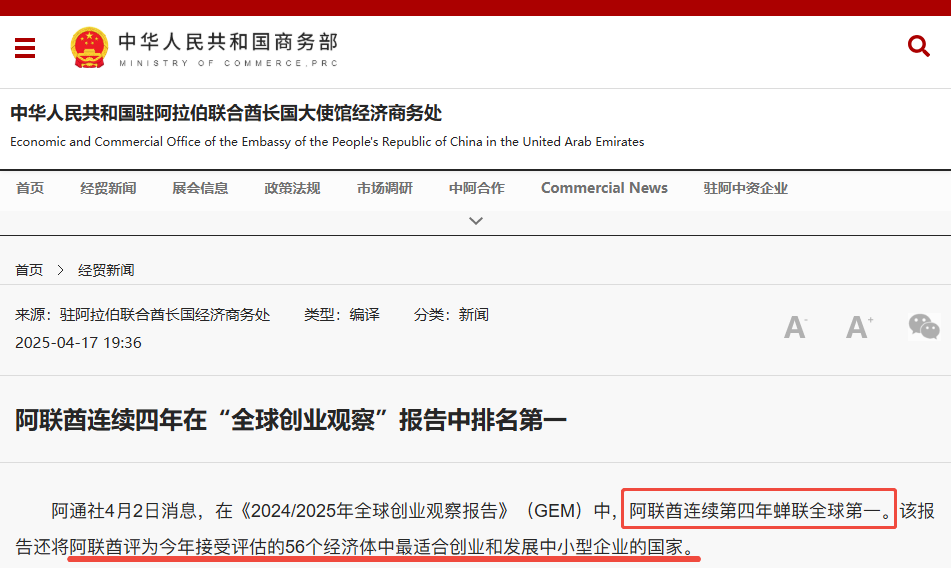The image size is (951, 568).
Task: Click the national emblem logo
Action: tap(89, 48)
